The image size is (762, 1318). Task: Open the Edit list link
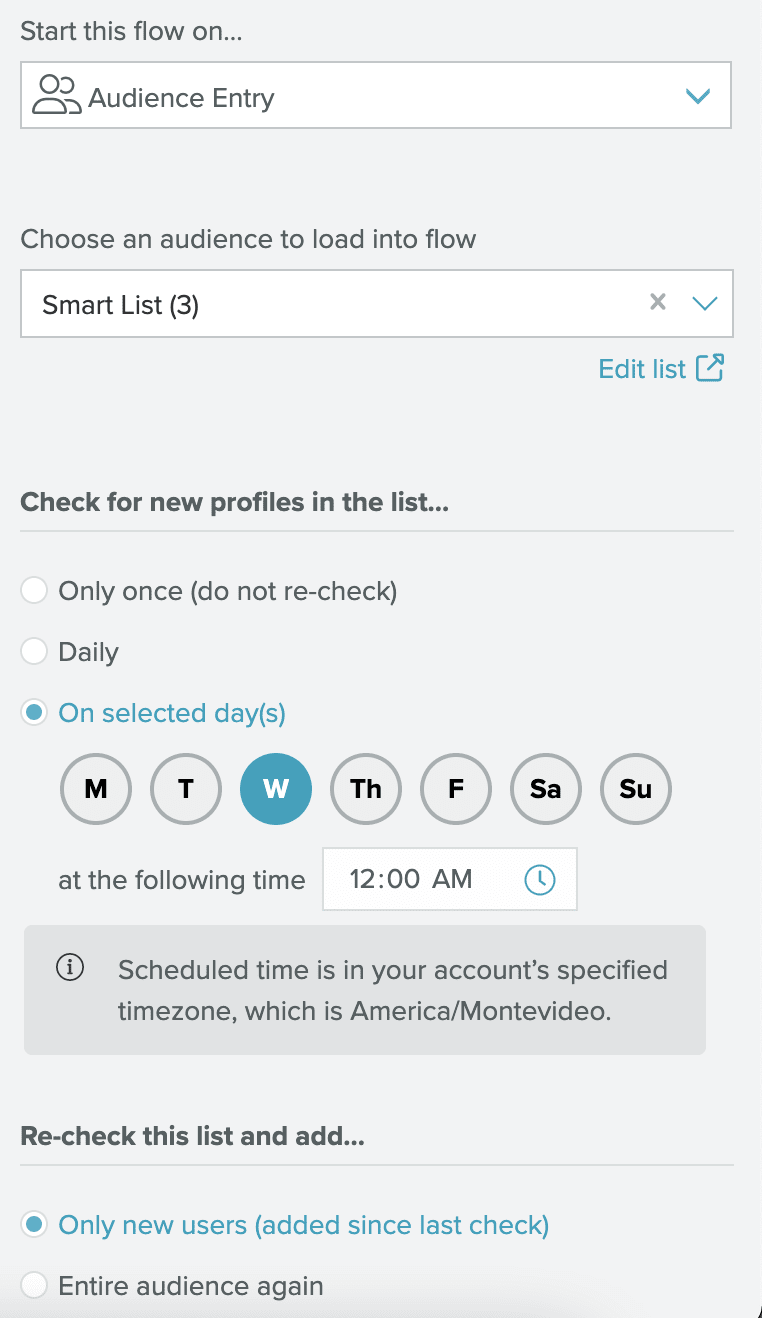[x=642, y=369]
